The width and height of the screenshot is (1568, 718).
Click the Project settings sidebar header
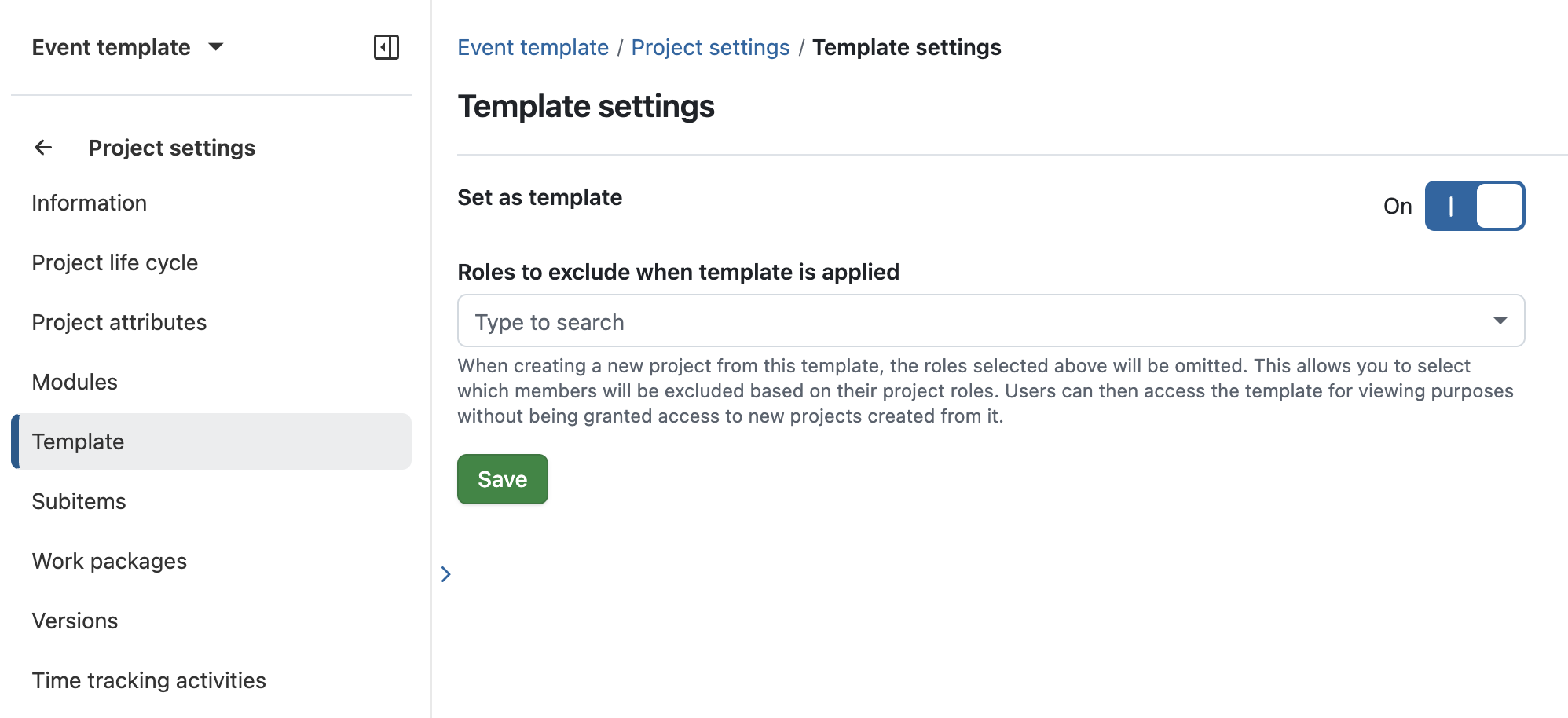click(x=171, y=148)
